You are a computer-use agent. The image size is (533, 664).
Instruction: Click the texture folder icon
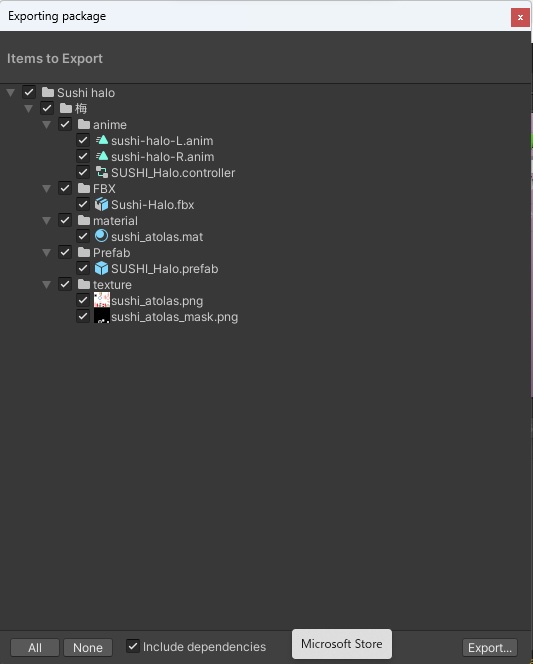coord(84,284)
